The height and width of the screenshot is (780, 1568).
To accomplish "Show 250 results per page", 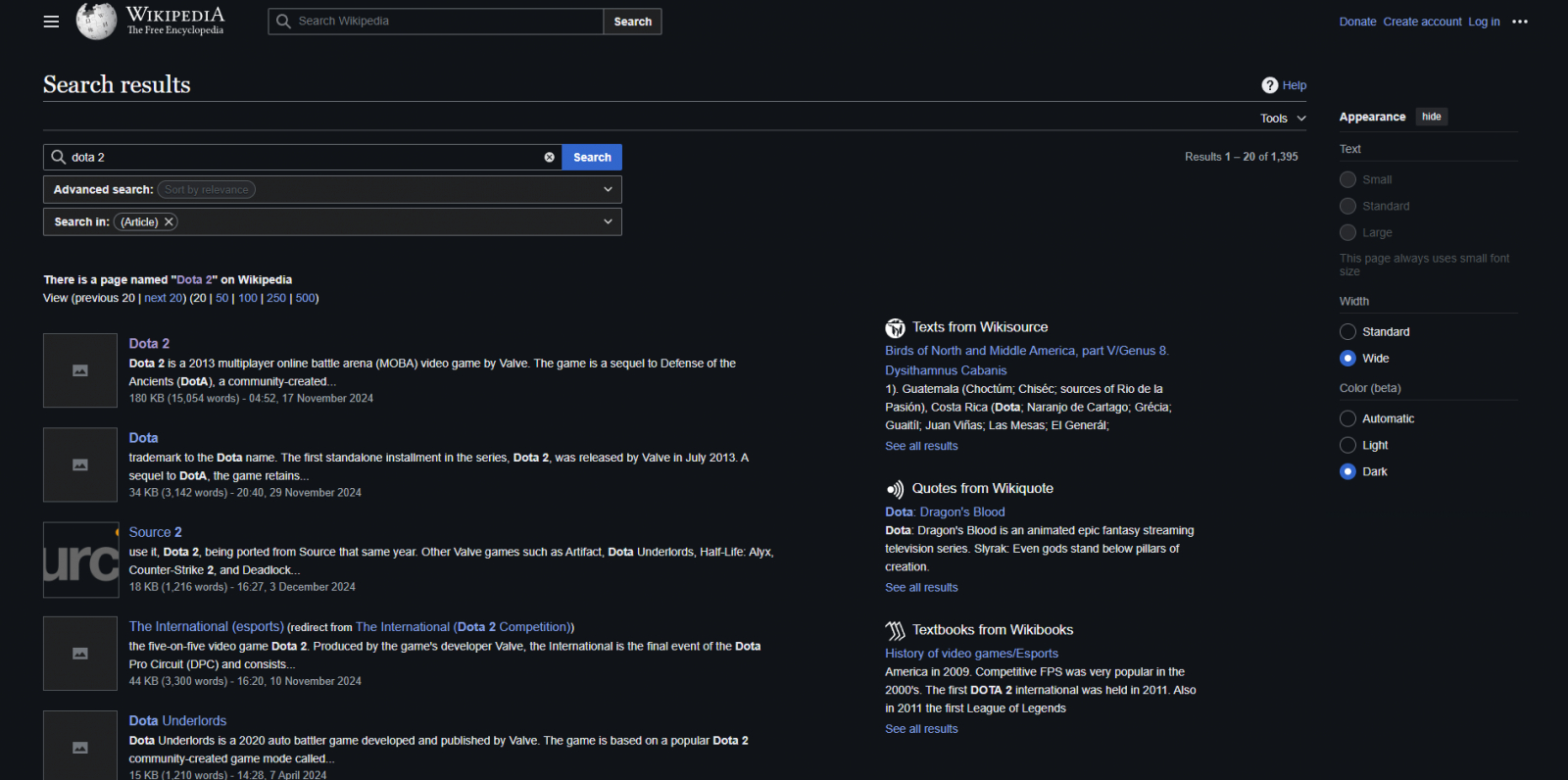I will click(x=276, y=298).
